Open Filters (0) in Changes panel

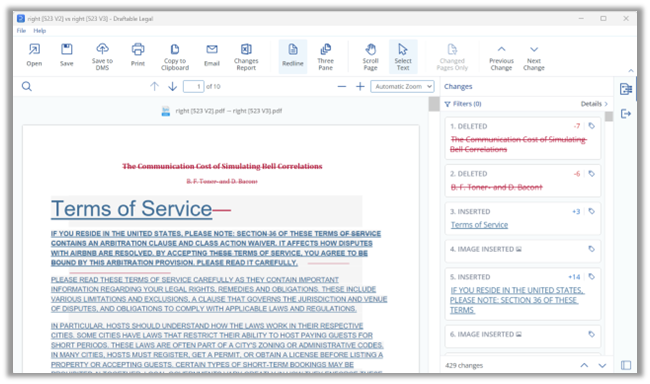click(x=463, y=104)
